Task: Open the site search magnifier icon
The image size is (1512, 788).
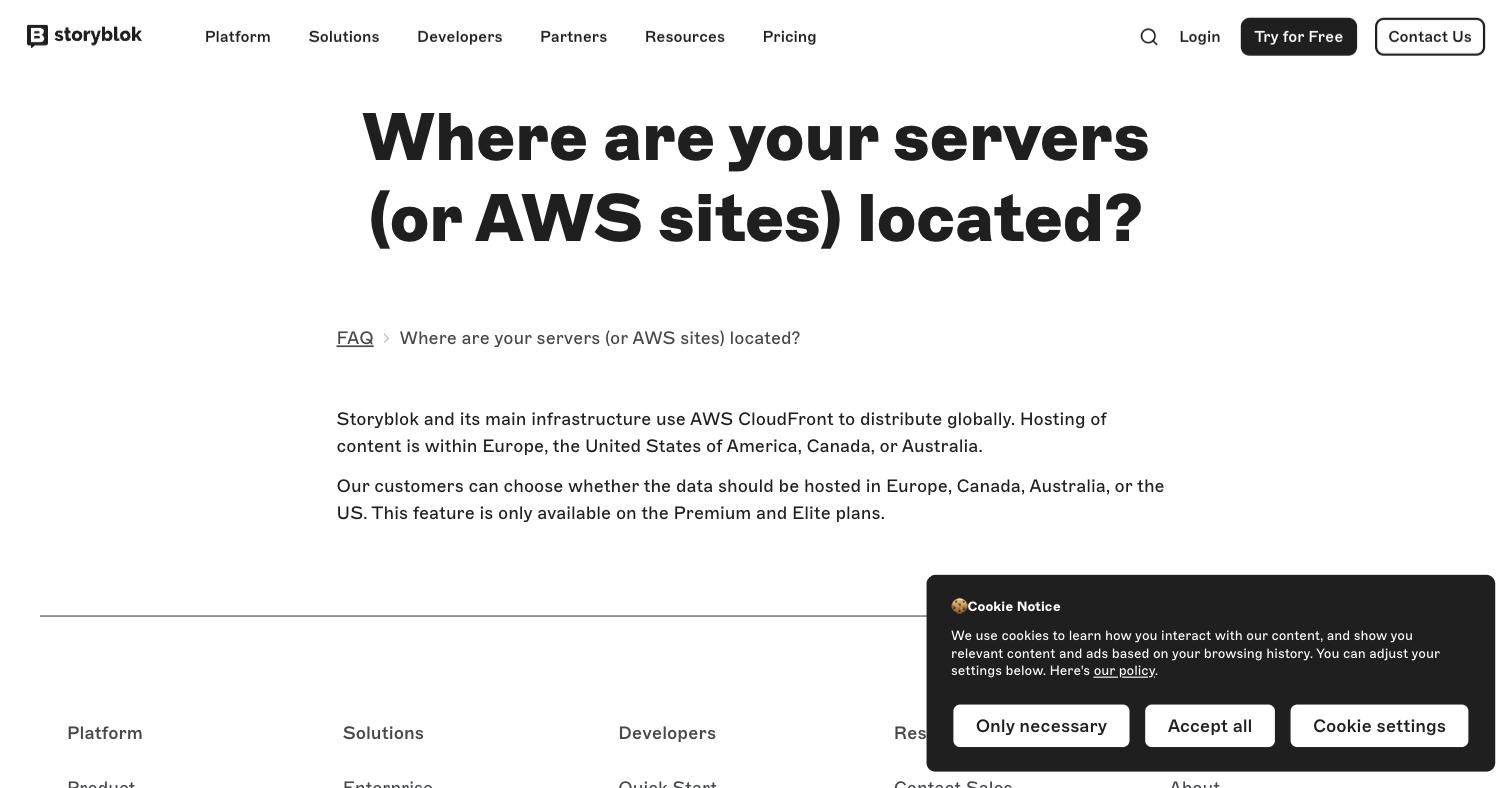Action: (1149, 37)
